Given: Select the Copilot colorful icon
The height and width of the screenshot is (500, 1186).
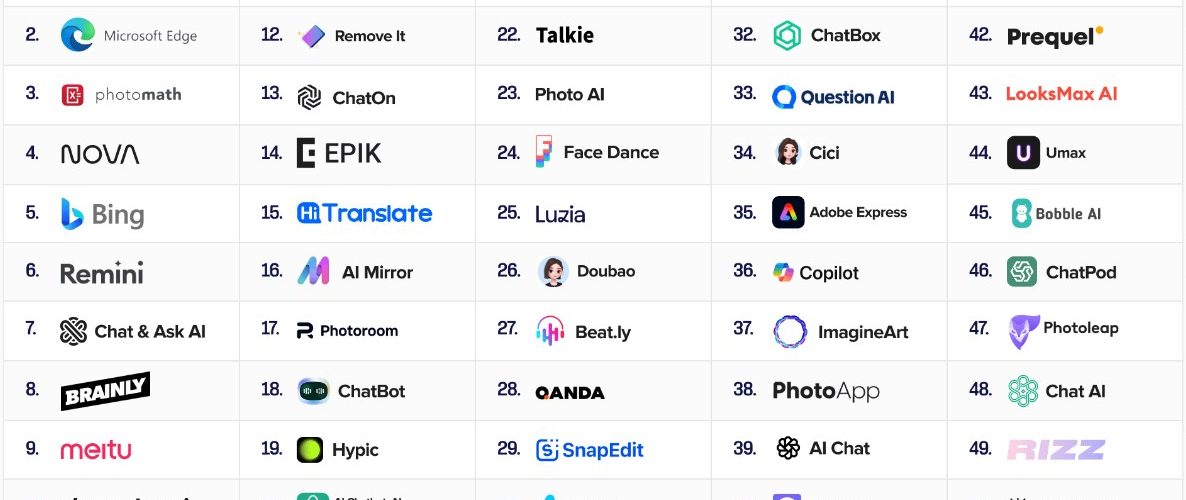Looking at the screenshot, I should pyautogui.click(x=783, y=272).
